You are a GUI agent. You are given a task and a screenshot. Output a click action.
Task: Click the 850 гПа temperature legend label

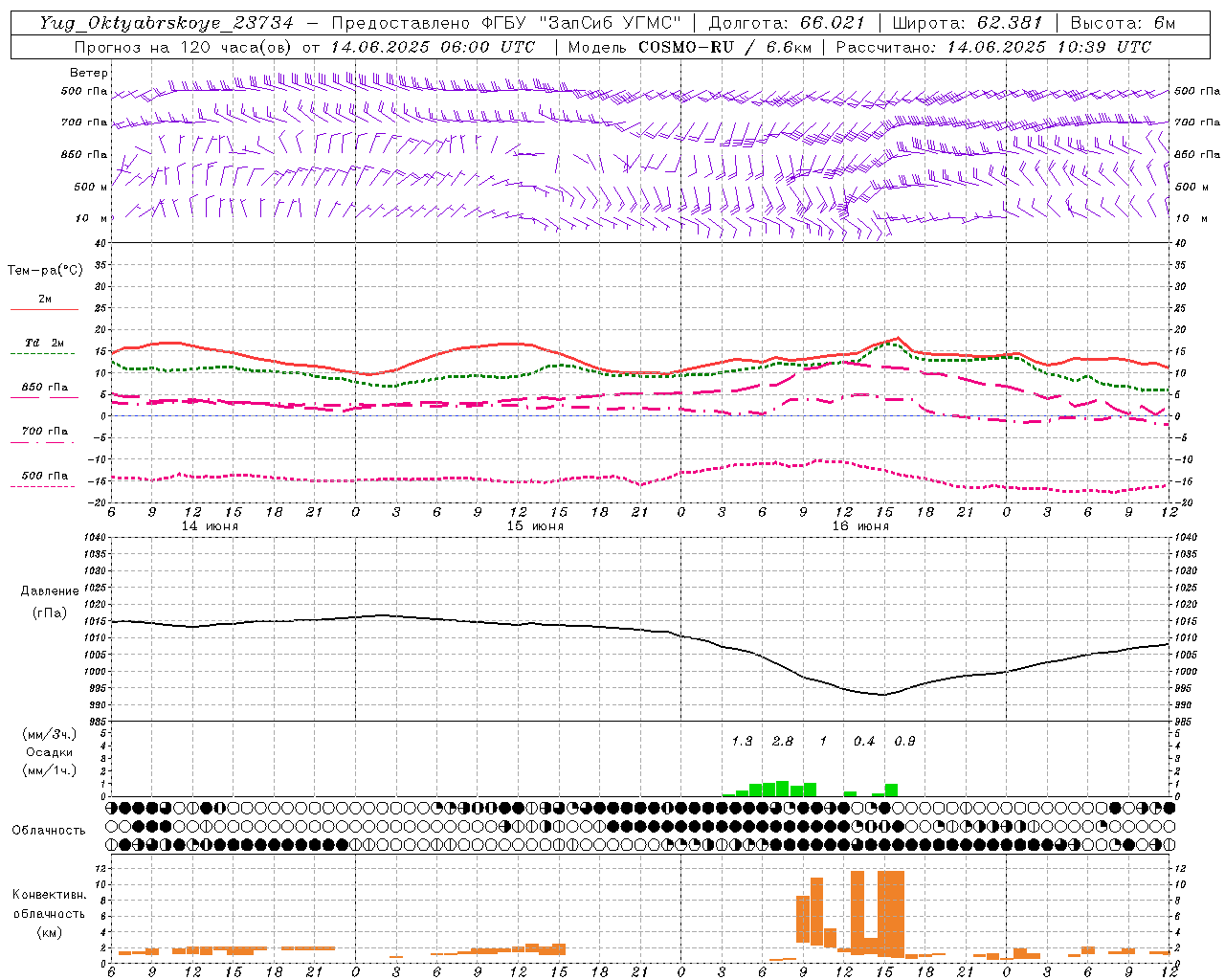point(45,388)
